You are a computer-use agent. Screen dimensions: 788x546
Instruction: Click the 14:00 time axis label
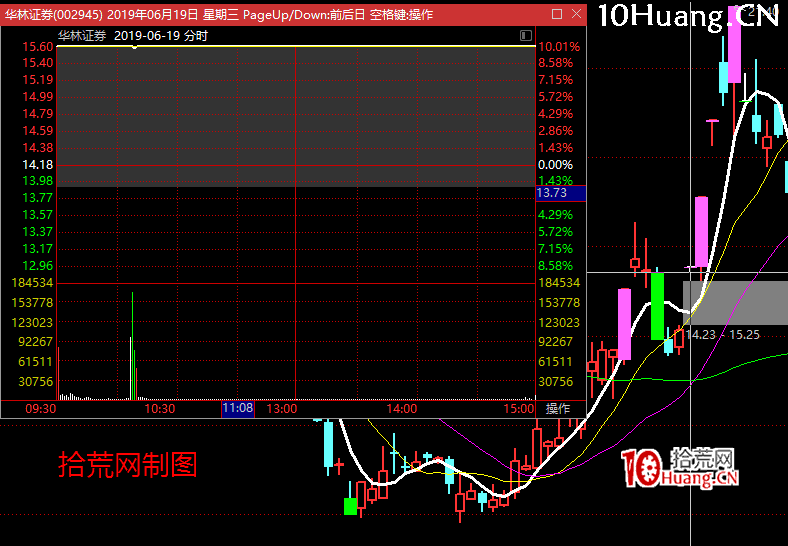402,409
